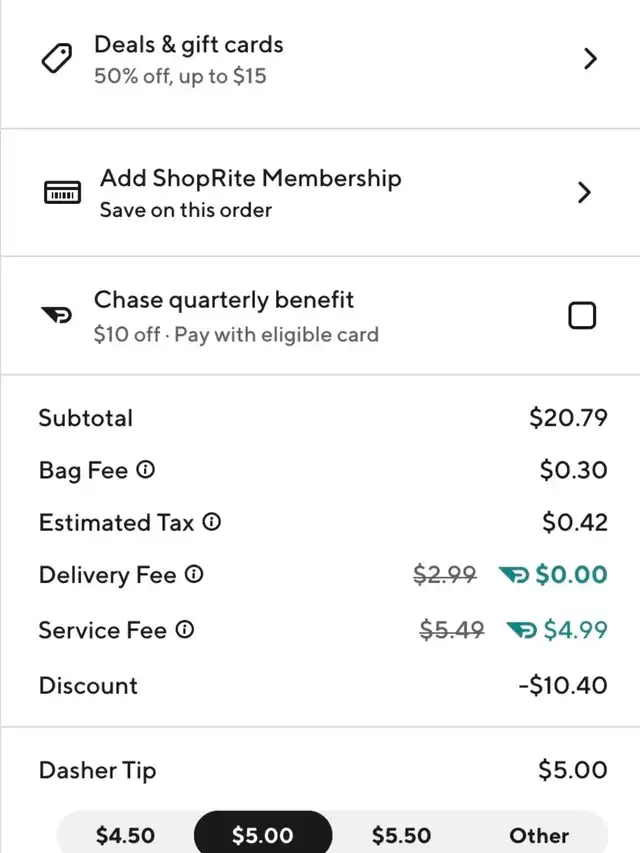Screen dimensions: 640x853
Task: Tap the ShopRite membership card icon
Action: coord(62,193)
